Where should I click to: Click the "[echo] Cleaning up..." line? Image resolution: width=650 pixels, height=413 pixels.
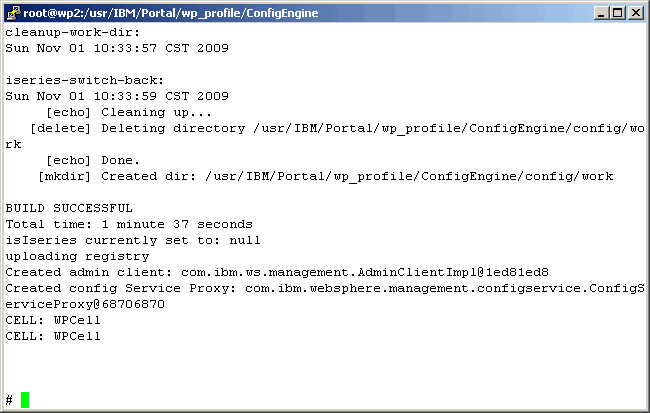coord(120,112)
